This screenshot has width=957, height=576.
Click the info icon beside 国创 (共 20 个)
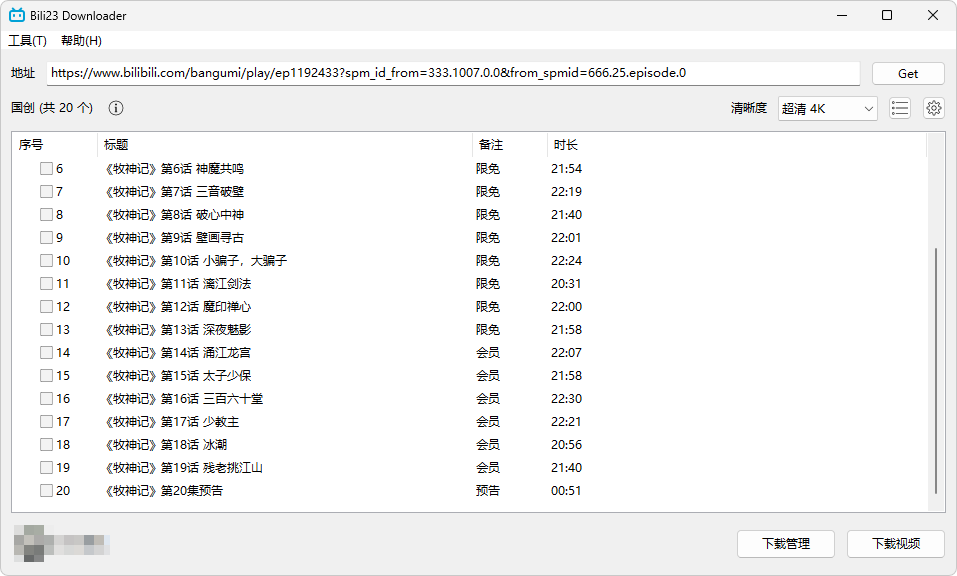pyautogui.click(x=115, y=107)
